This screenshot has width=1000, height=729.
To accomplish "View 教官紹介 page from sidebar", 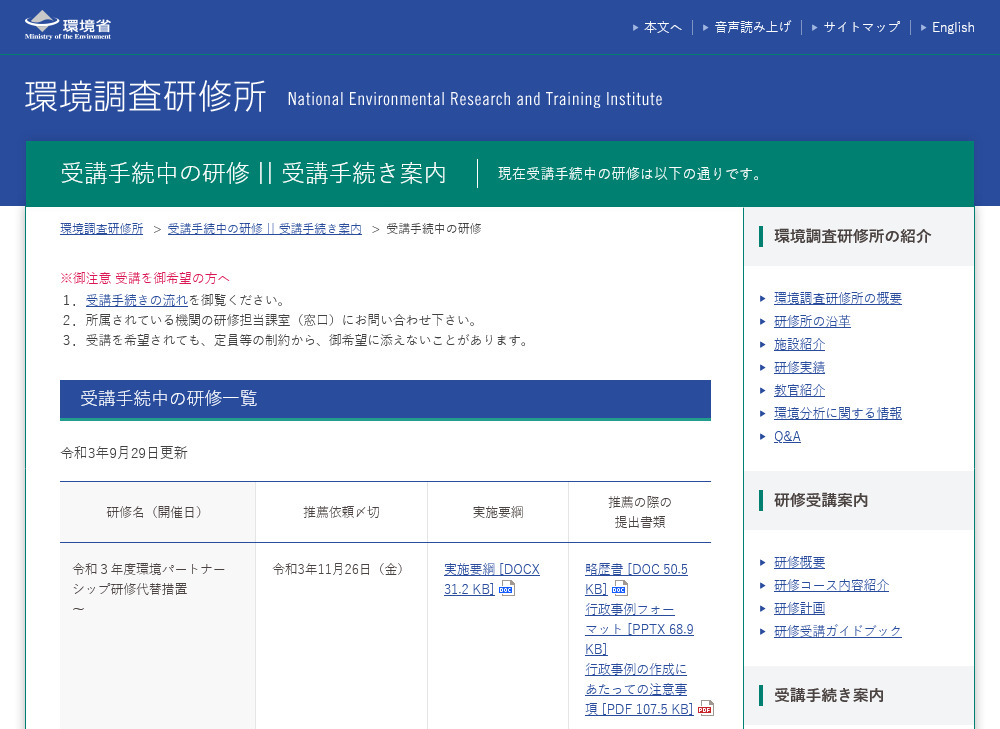I will [799, 390].
